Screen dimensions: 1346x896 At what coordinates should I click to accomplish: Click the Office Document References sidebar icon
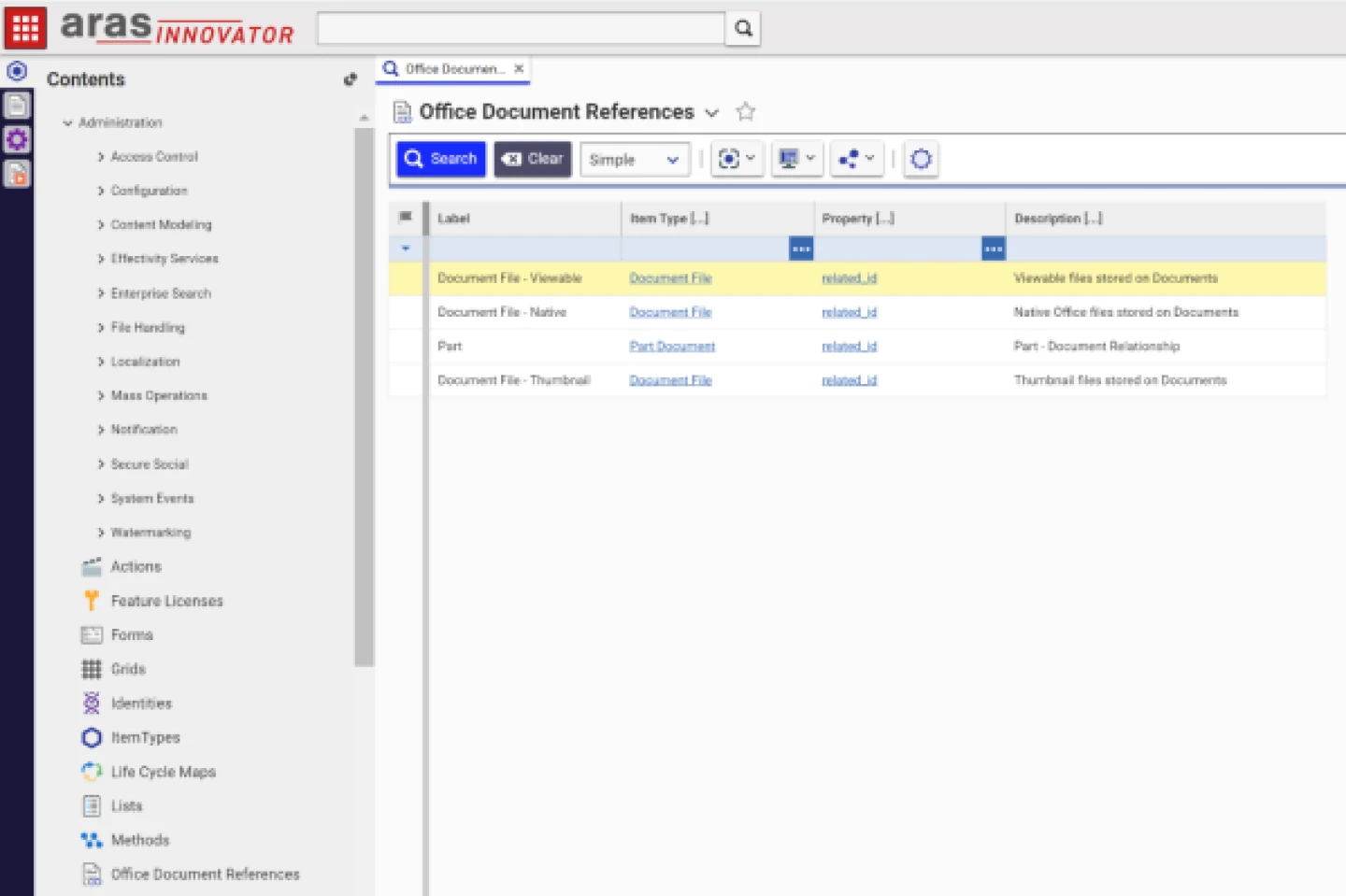pyautogui.click(x=92, y=875)
